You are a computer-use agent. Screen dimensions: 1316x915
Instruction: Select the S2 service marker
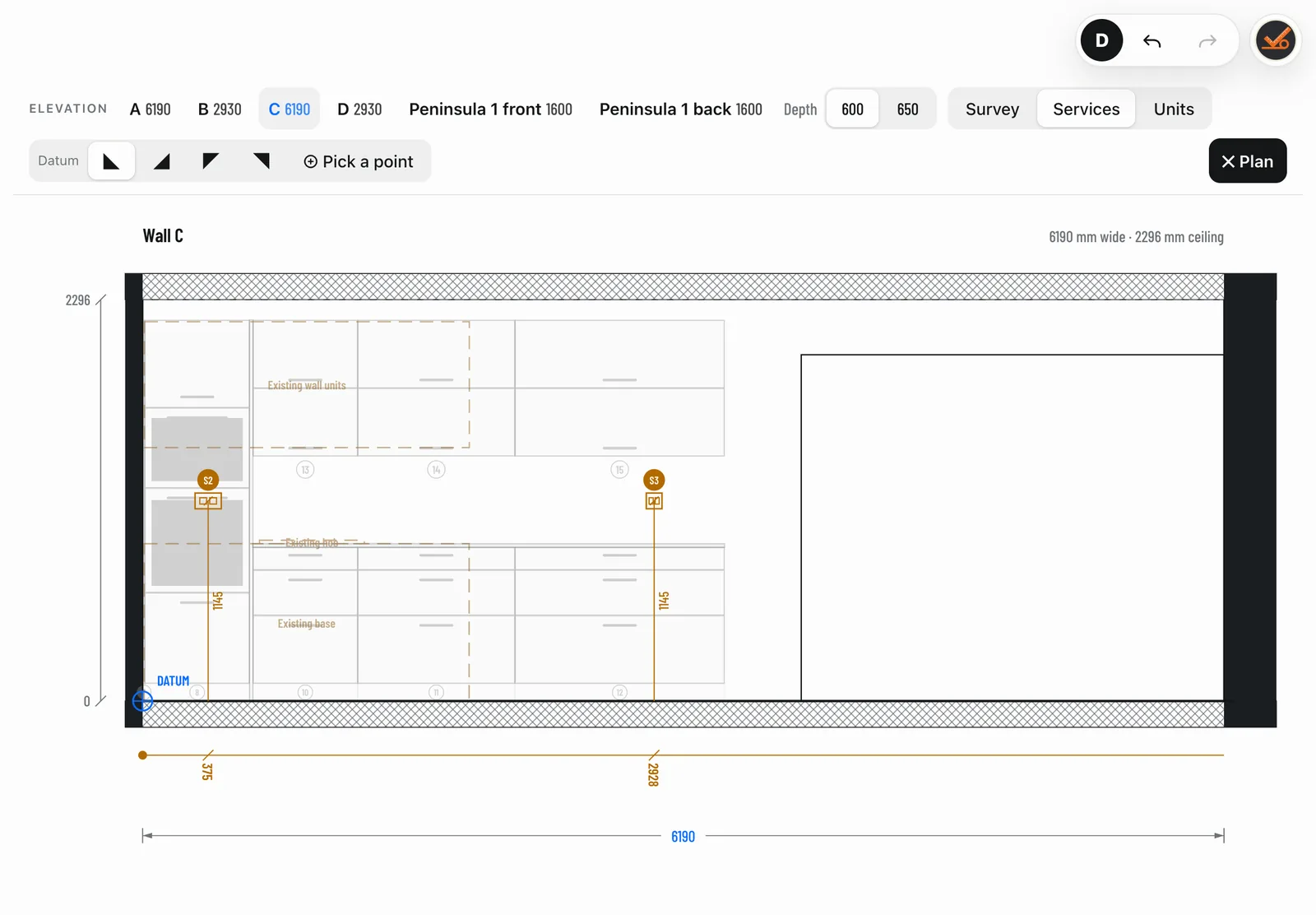coord(208,480)
